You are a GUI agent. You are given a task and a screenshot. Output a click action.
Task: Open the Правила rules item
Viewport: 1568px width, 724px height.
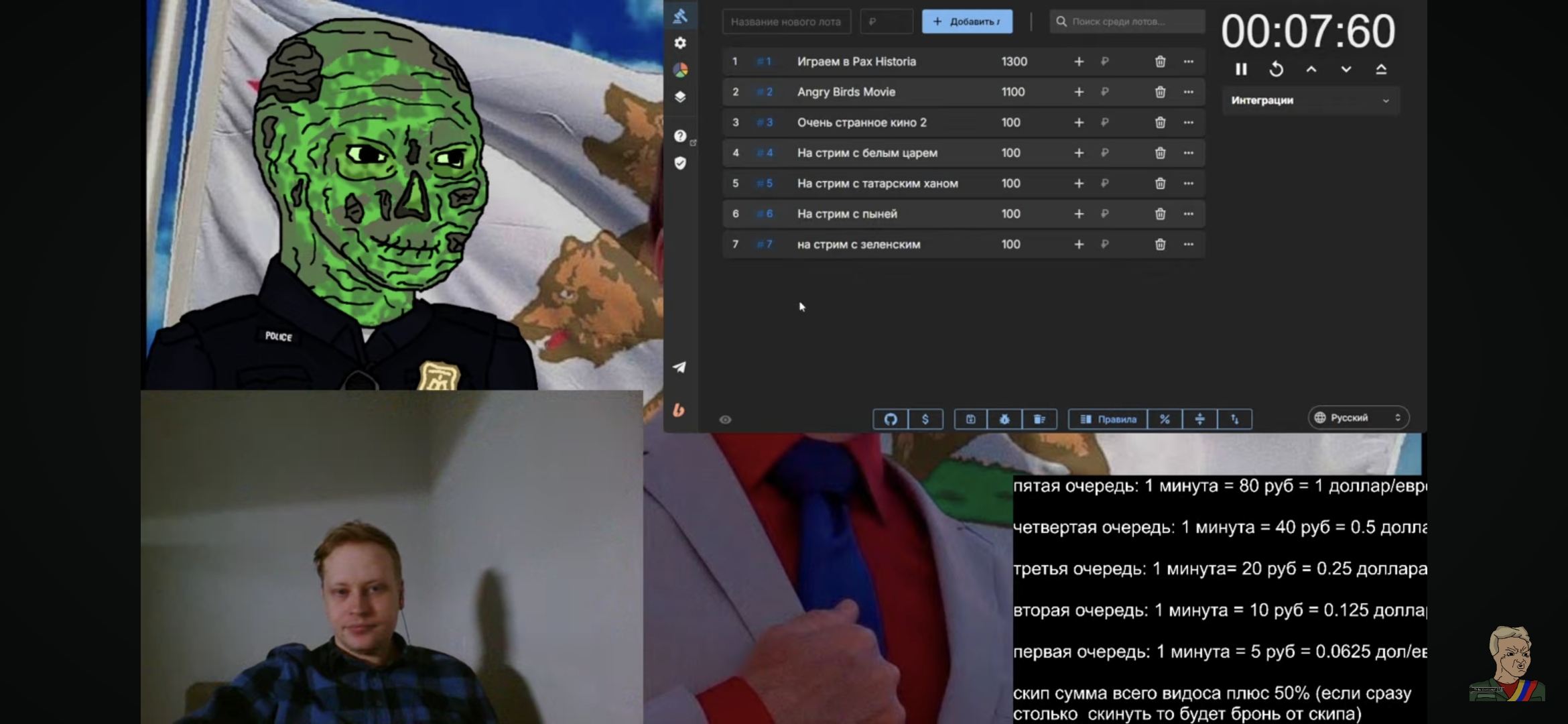[x=1108, y=419]
